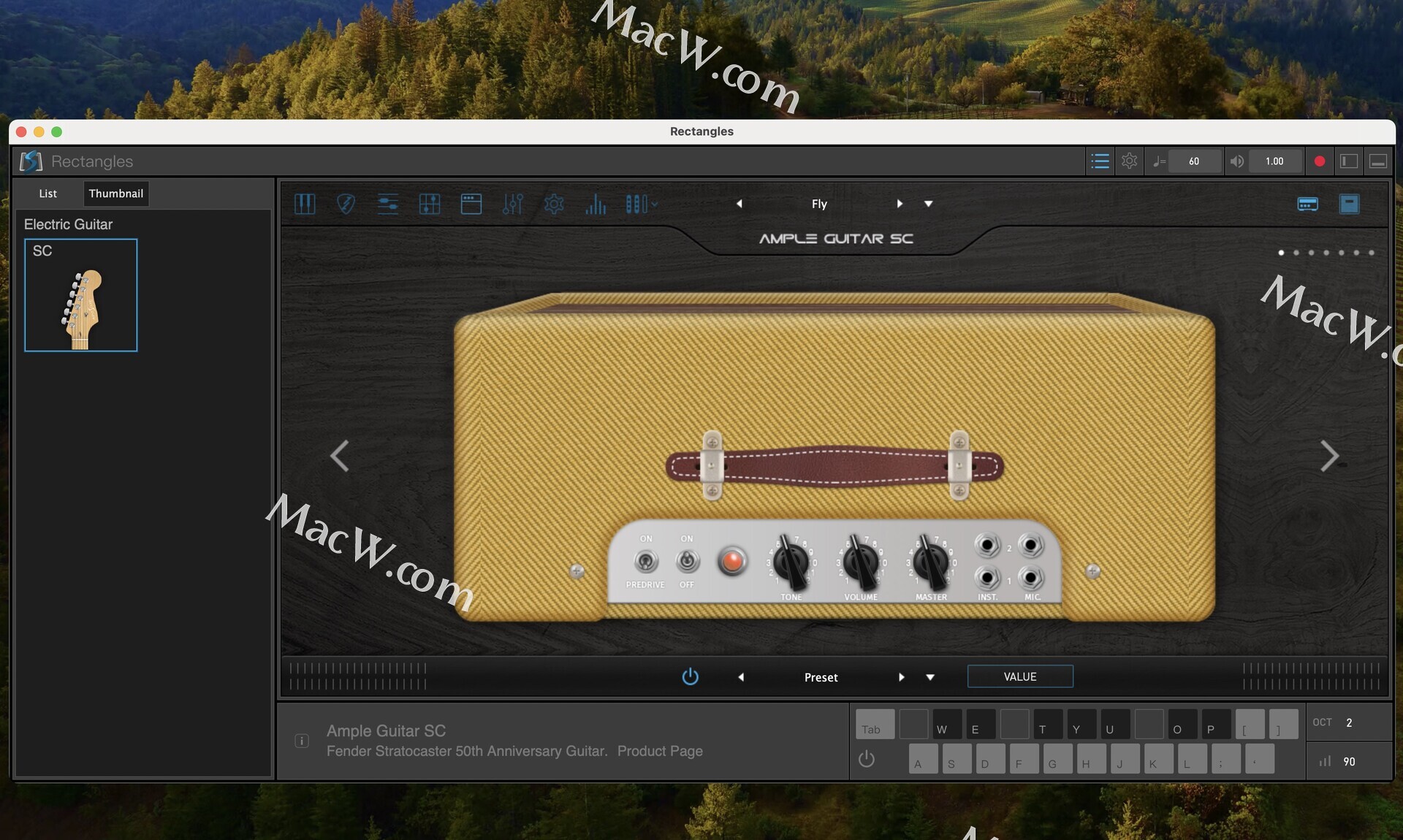
Task: Show previous amp with left chevron
Action: [339, 456]
